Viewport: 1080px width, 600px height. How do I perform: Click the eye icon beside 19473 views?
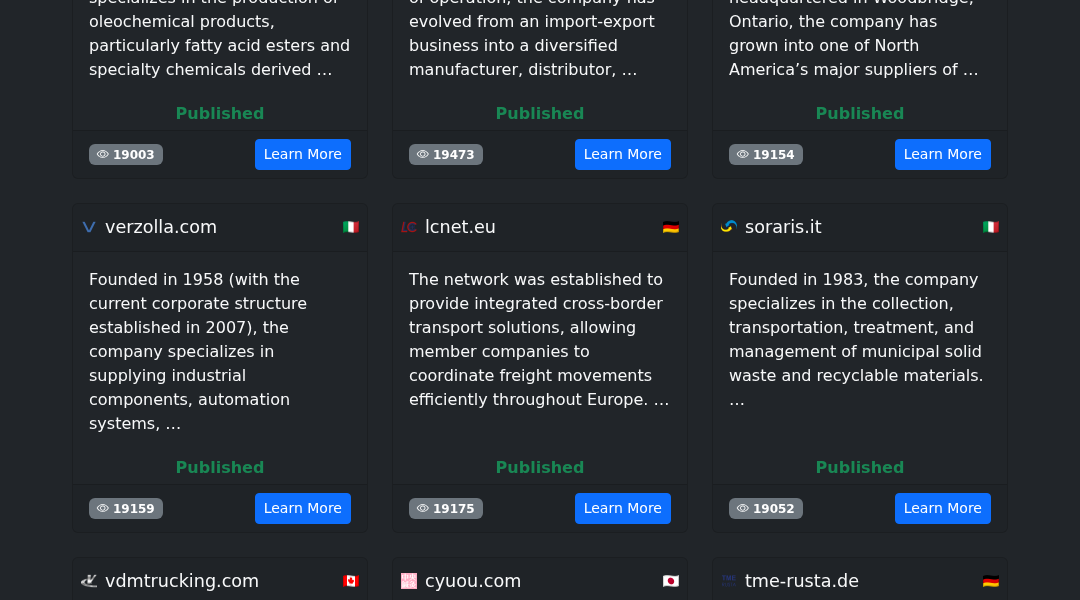(423, 154)
